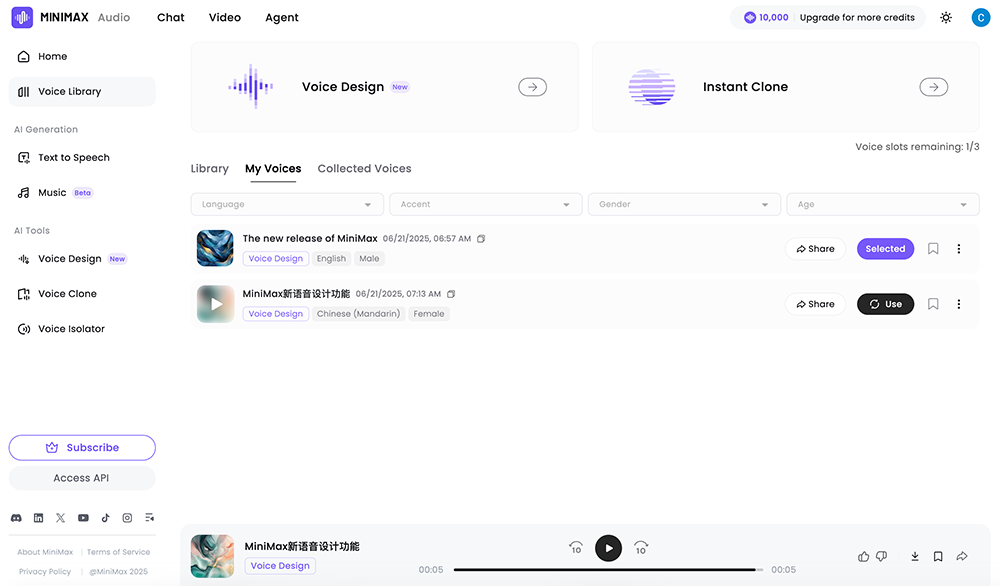Use the MiniMax新语音设计功能 voice
Image resolution: width=1000 pixels, height=586 pixels.
coord(885,304)
